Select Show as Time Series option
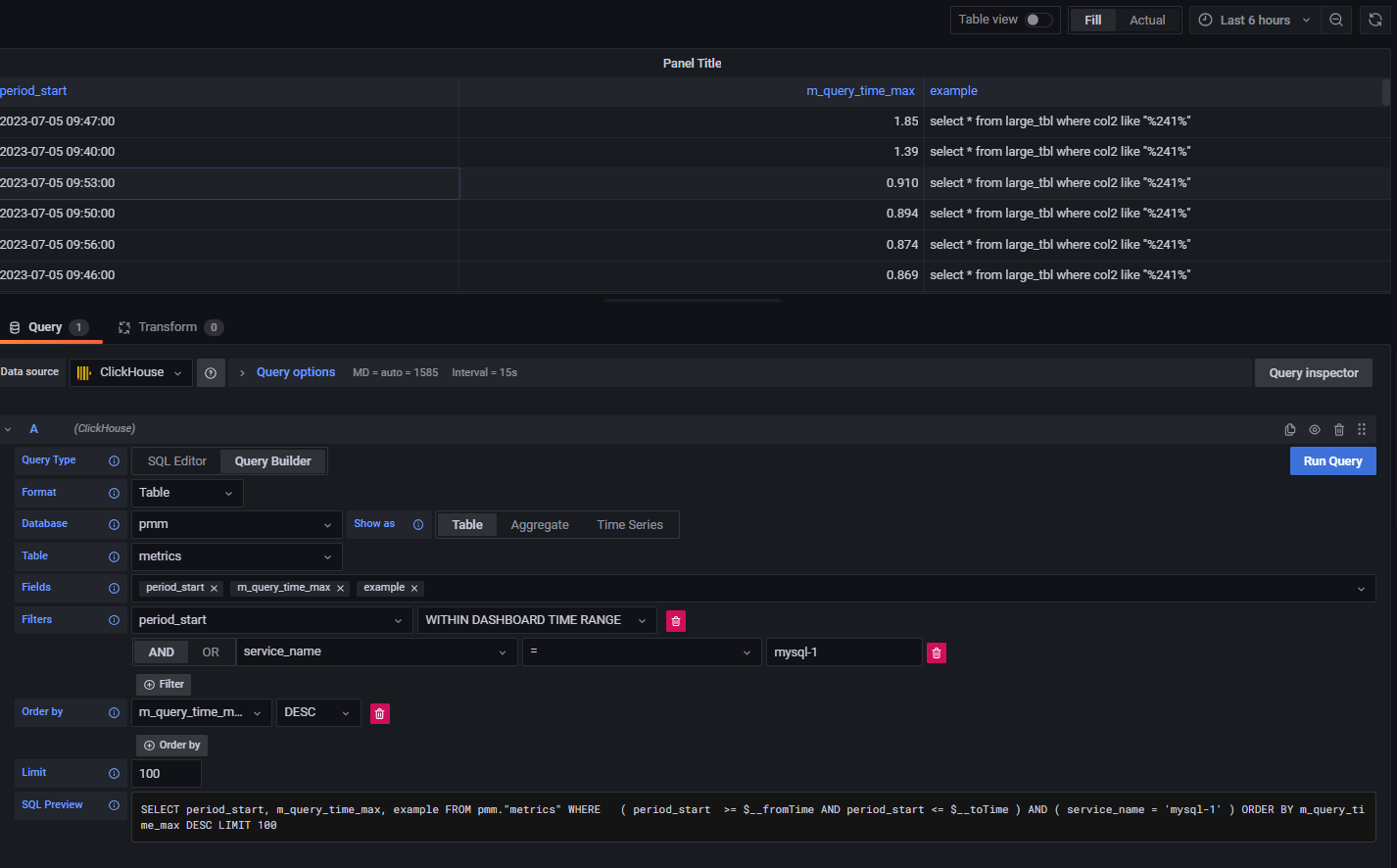This screenshot has width=1397, height=868. [x=630, y=525]
